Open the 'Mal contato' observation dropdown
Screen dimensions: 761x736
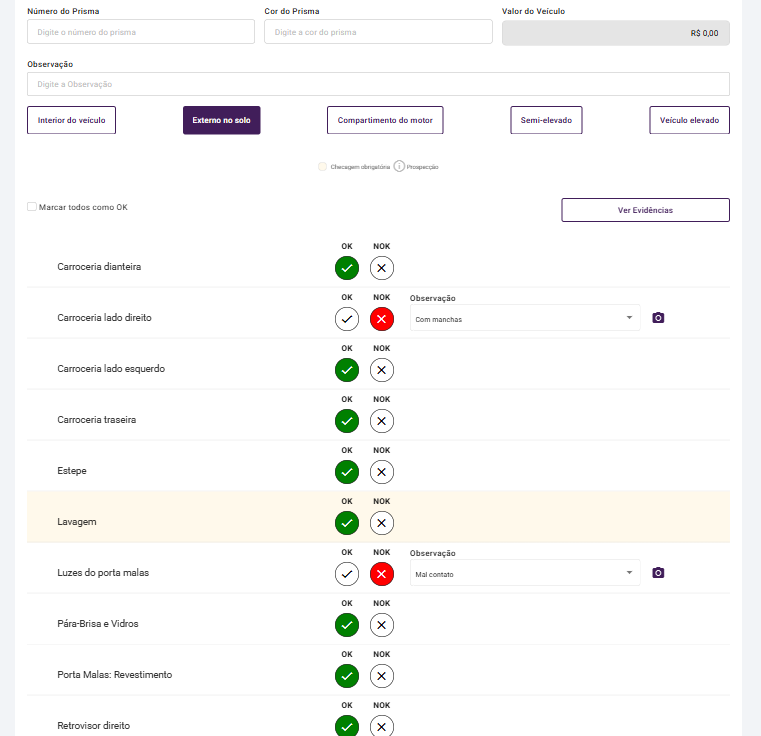(524, 574)
